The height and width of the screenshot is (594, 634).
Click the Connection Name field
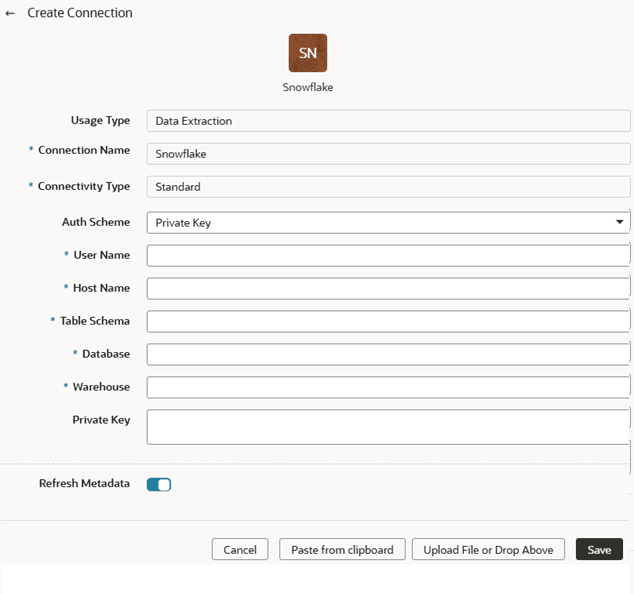point(388,154)
